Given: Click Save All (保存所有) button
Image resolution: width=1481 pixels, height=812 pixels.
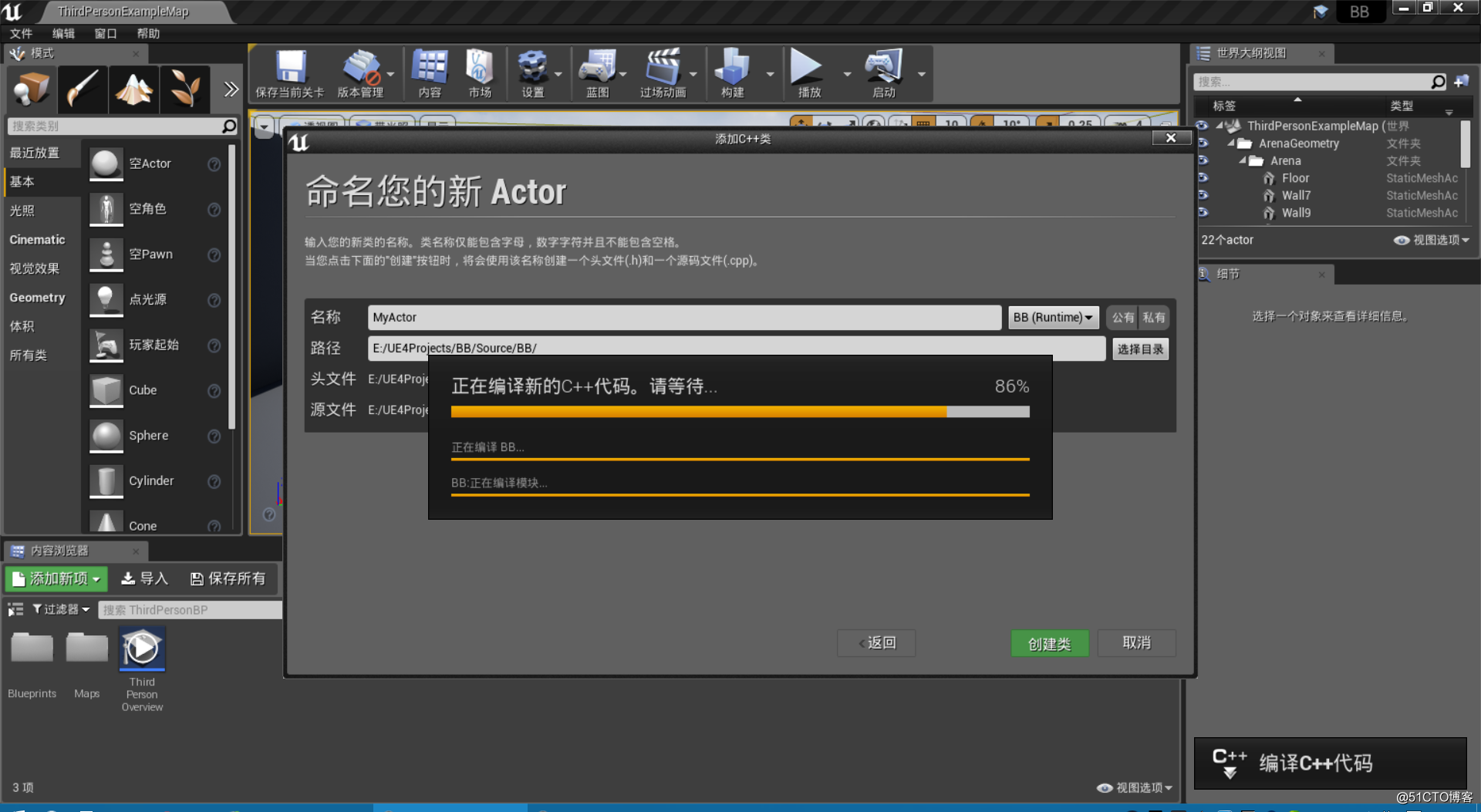Looking at the screenshot, I should [x=228, y=578].
